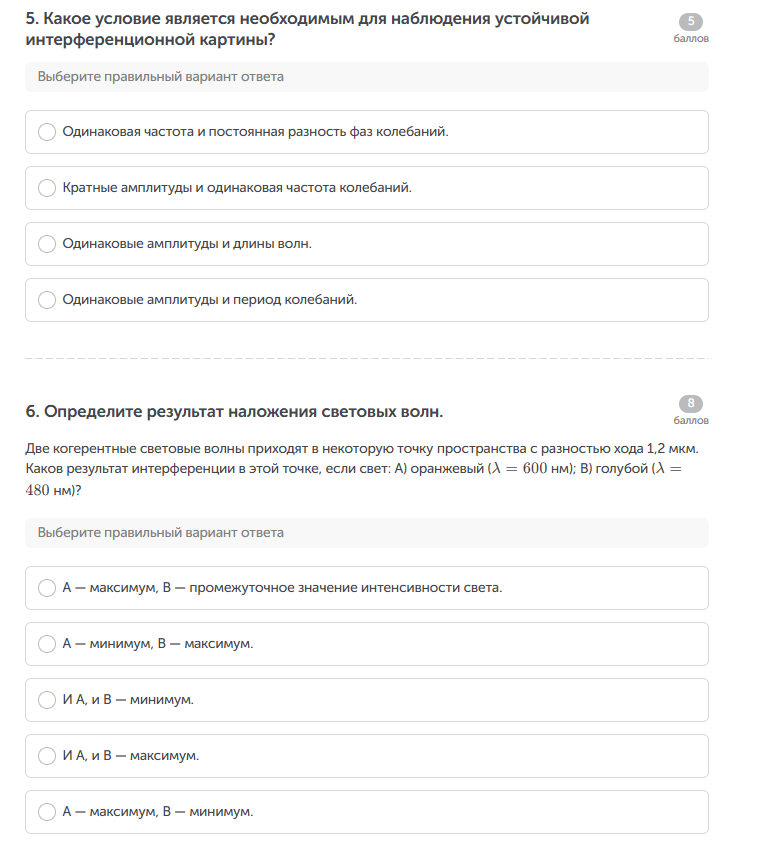
Task: Click 'Выберите правильный вариант ответа' bar in question 6
Action: (366, 533)
